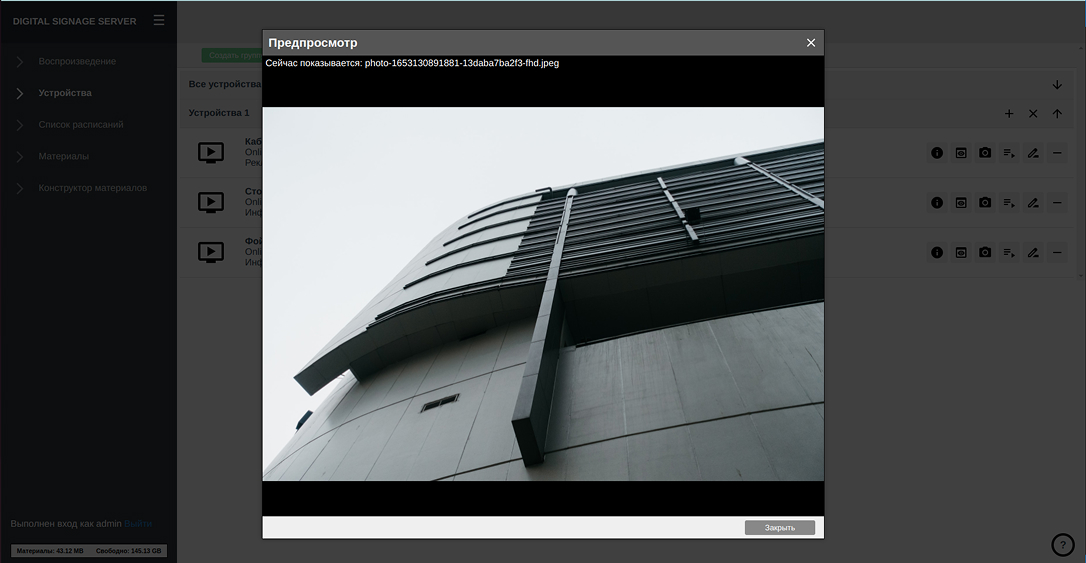The width and height of the screenshot is (1086, 563).
Task: Click the Все устройства group header
Action: pyautogui.click(x=225, y=84)
